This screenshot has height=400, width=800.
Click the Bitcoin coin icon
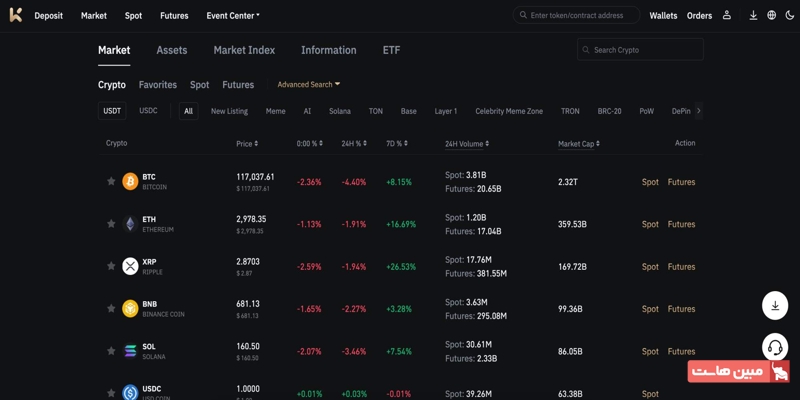pos(130,182)
